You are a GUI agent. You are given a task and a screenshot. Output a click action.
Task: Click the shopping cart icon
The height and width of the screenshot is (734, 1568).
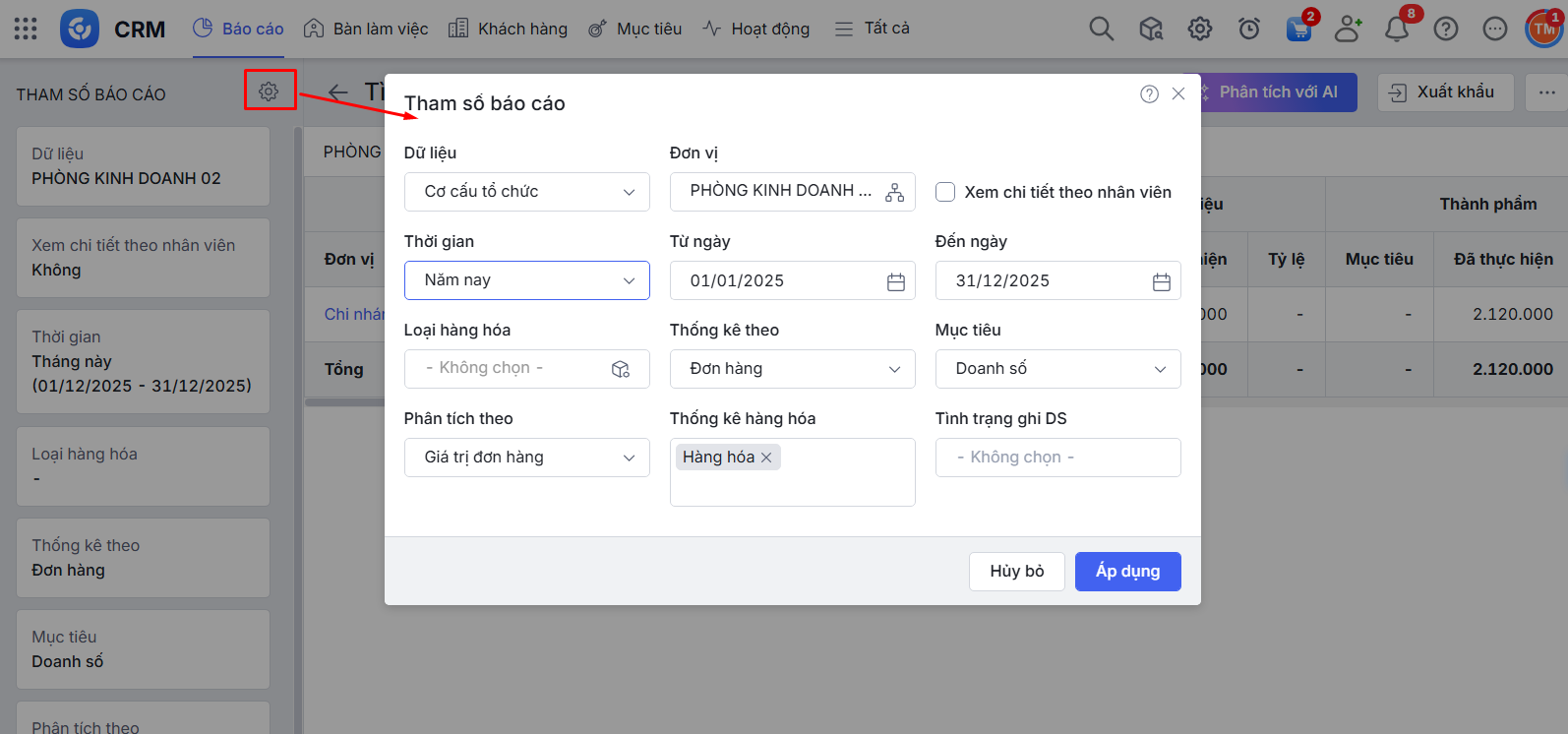point(1298,30)
